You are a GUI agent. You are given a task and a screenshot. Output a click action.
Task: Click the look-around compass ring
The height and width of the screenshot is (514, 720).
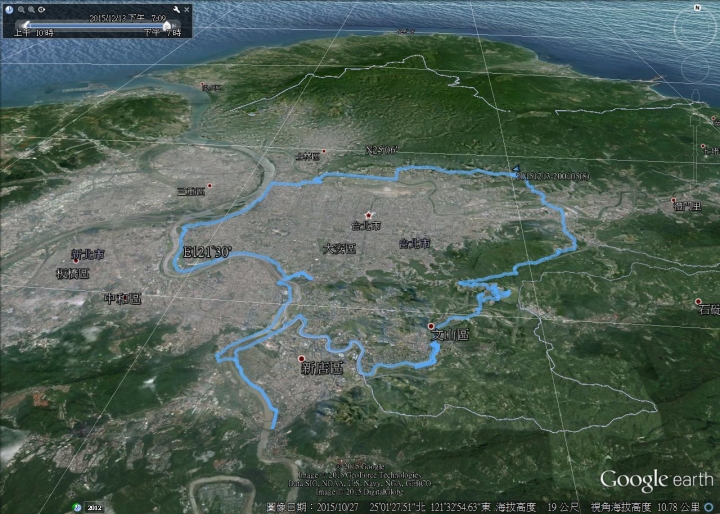(x=696, y=28)
